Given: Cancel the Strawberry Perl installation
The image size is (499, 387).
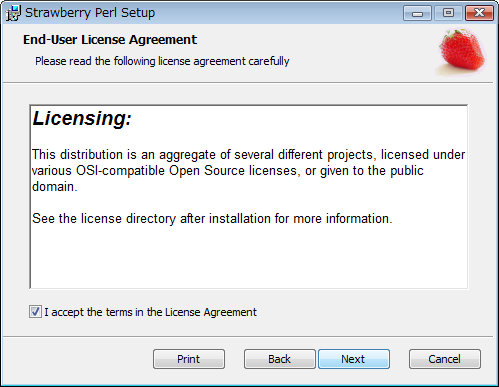Looking at the screenshot, I should click(445, 359).
